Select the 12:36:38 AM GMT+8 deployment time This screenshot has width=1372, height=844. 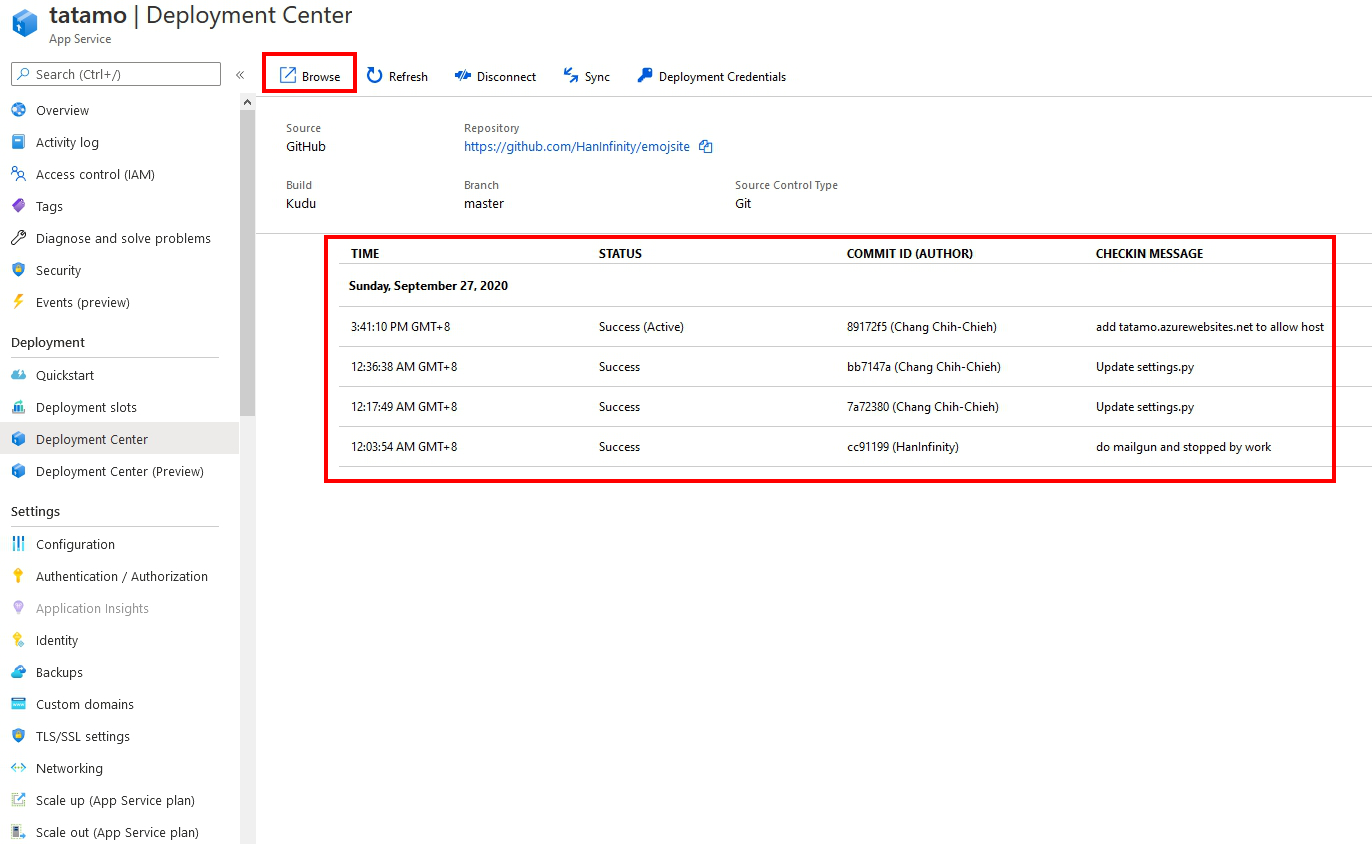tap(404, 367)
